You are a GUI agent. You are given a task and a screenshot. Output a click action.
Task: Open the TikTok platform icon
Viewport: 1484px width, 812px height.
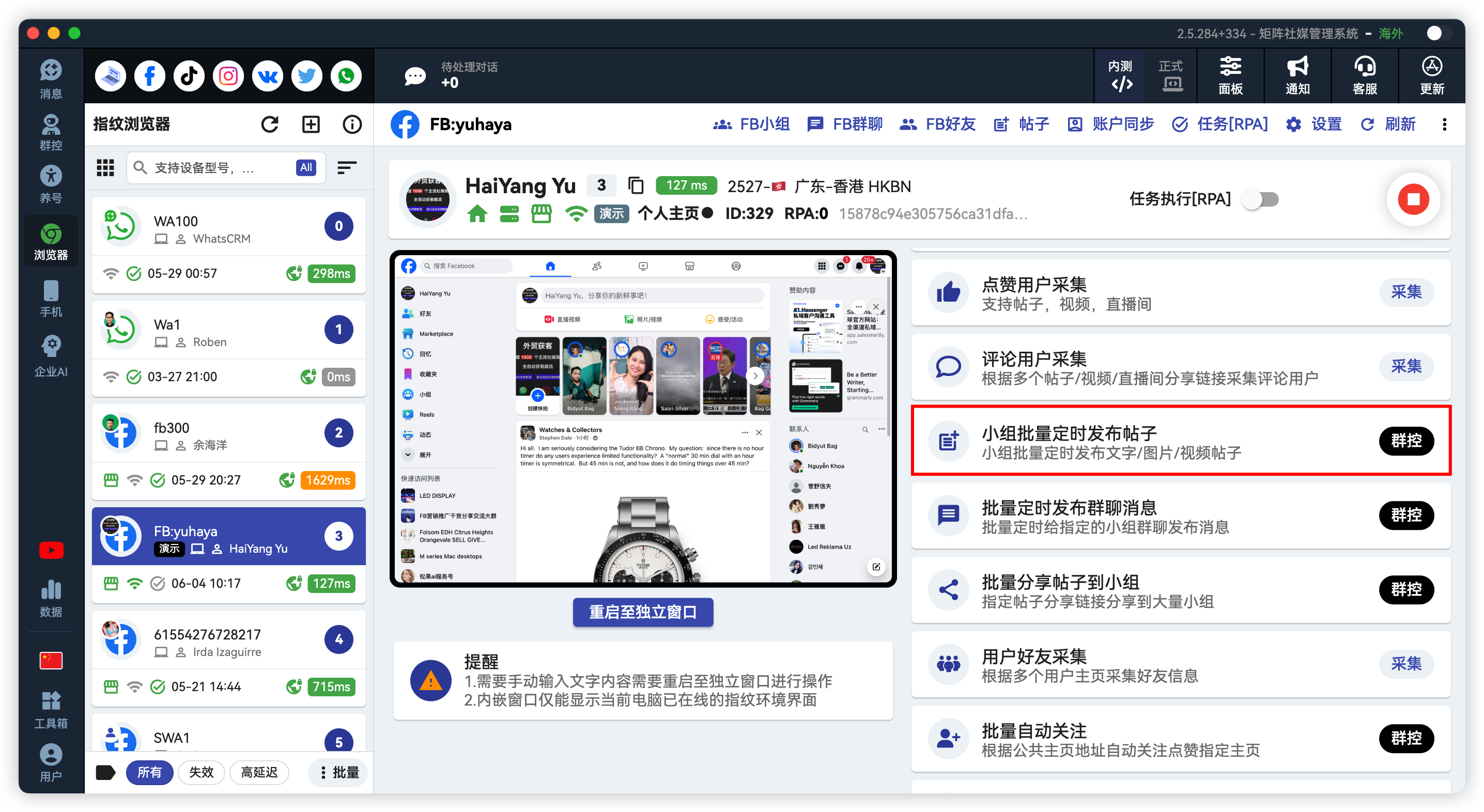pos(189,76)
